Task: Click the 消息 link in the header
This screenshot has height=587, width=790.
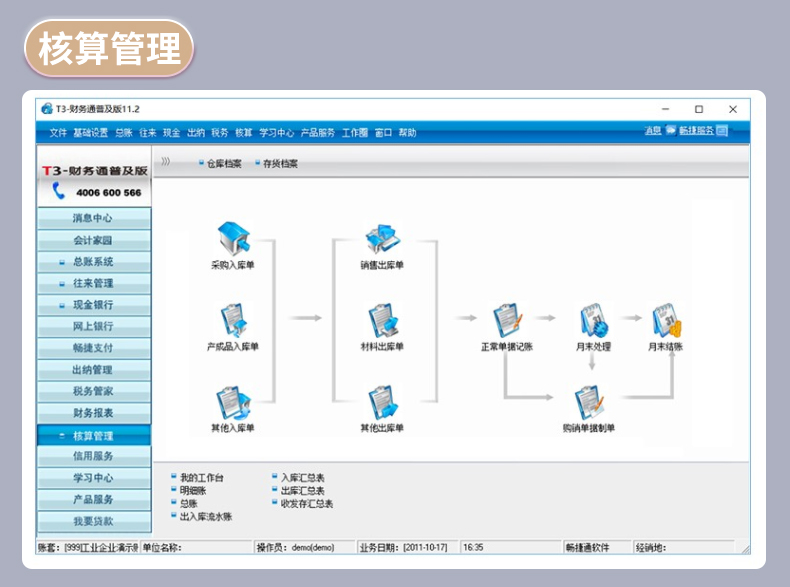Action: (x=653, y=131)
